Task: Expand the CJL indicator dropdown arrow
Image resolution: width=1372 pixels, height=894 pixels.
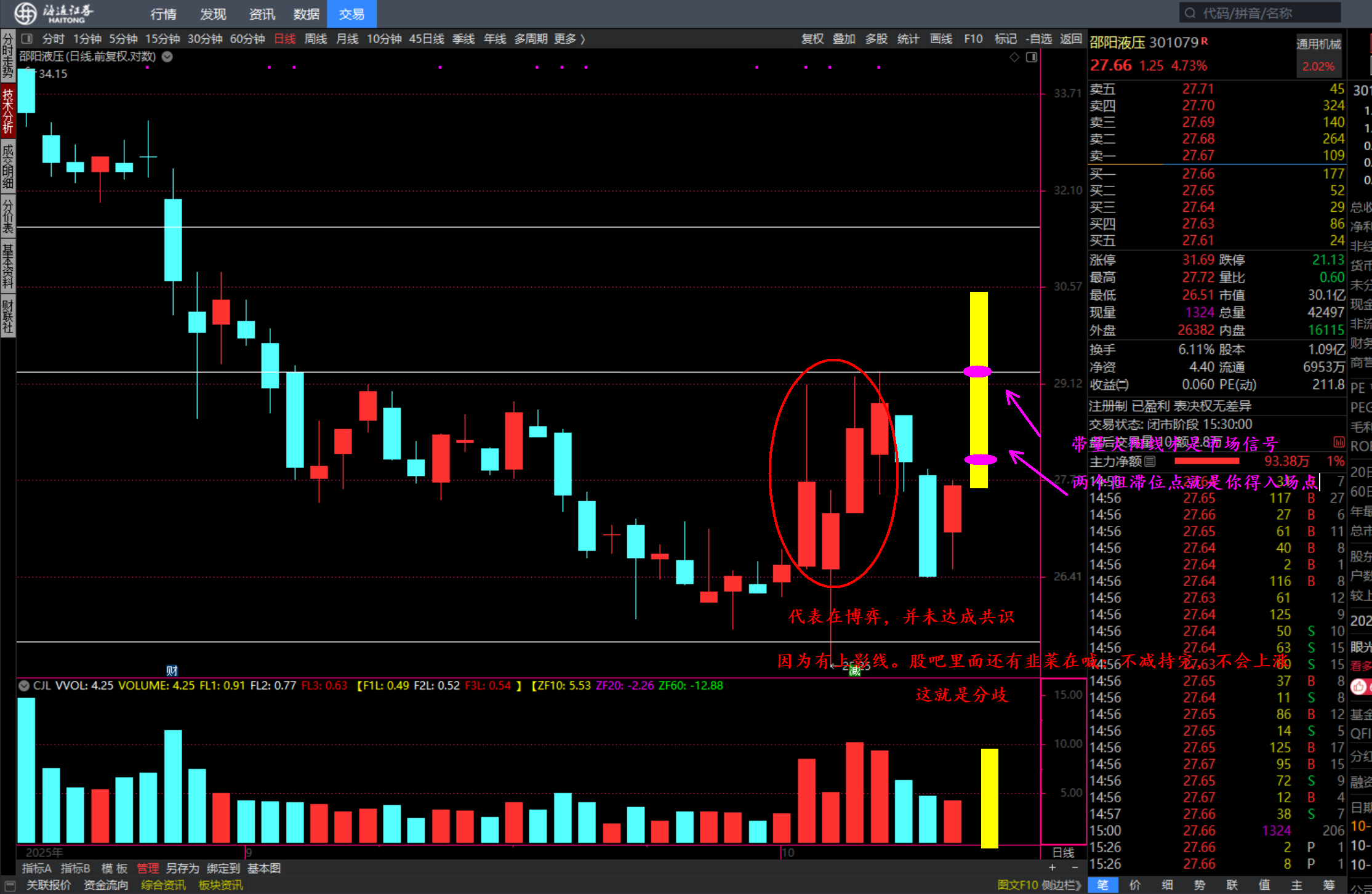Action: click(x=24, y=686)
